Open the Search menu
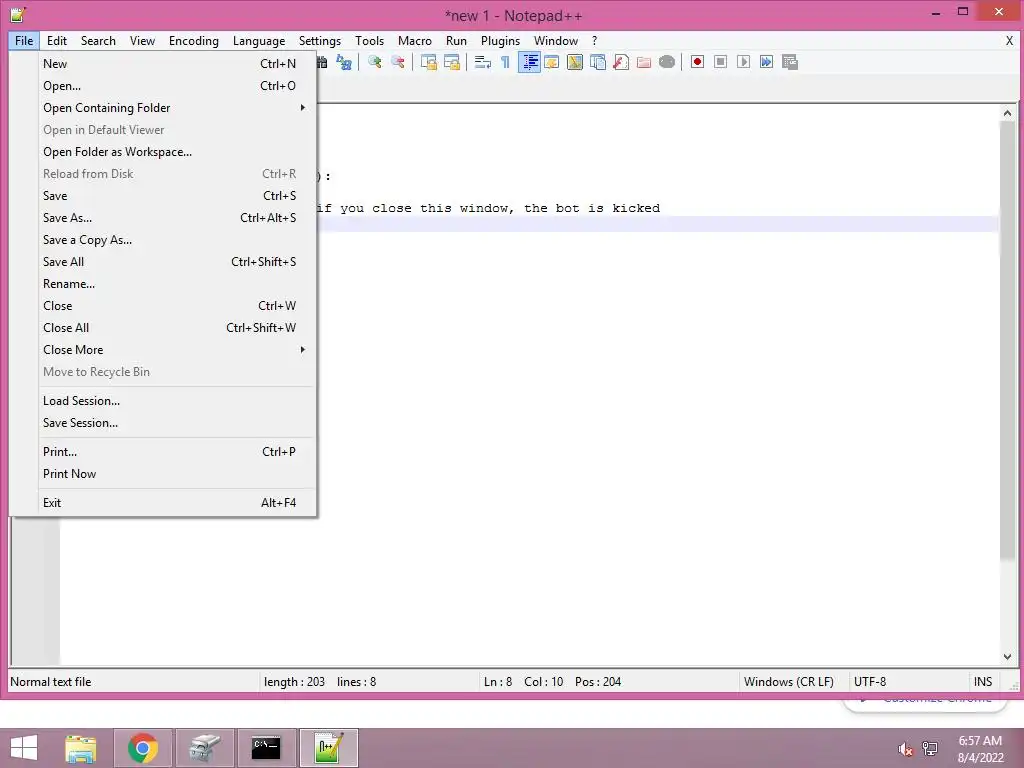The width and height of the screenshot is (1024, 768). (x=98, y=40)
